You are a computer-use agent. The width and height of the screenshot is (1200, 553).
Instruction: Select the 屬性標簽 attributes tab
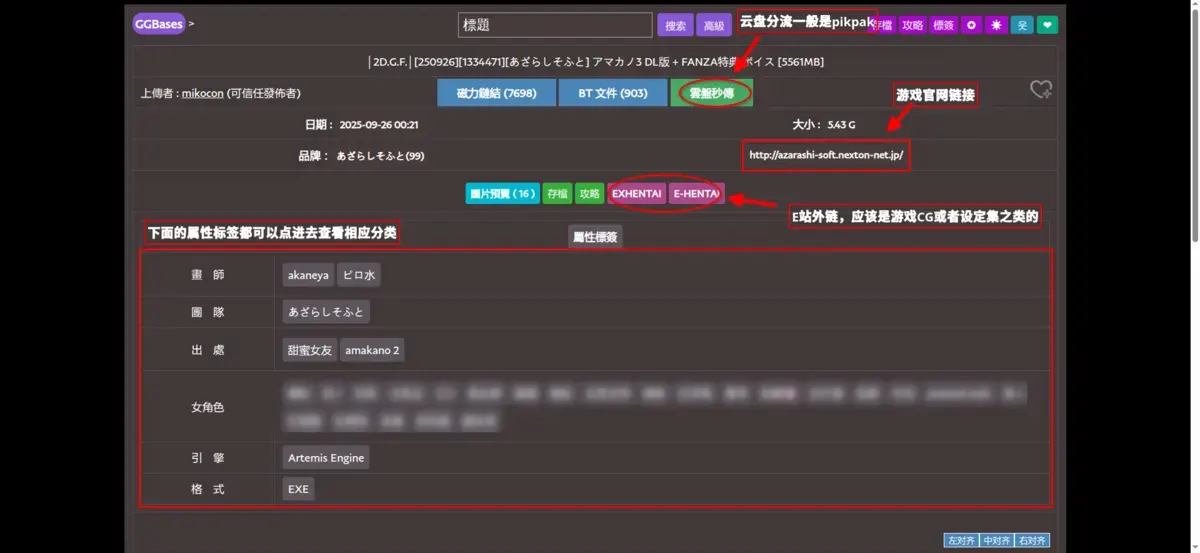[595, 237]
